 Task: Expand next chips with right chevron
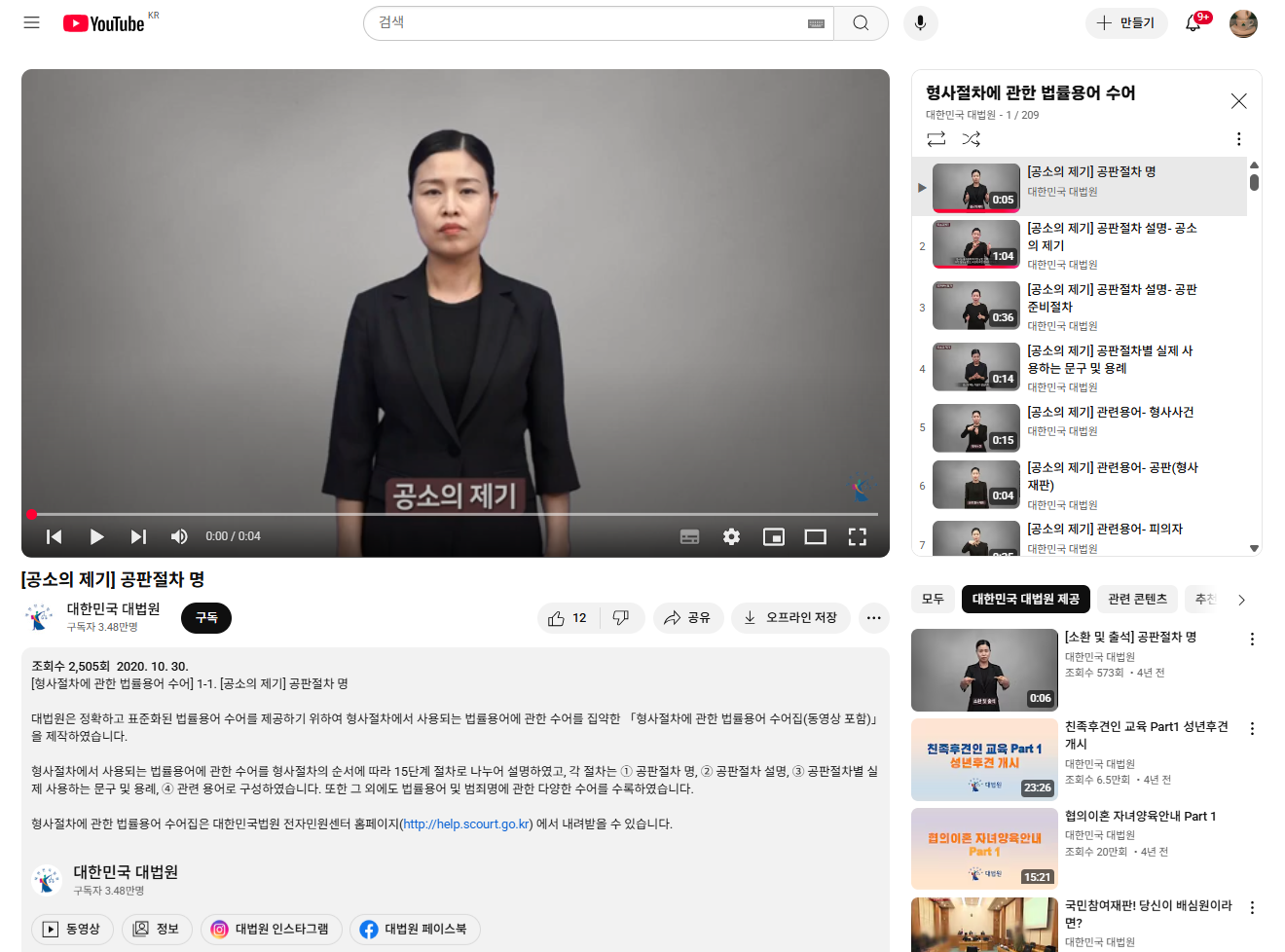[x=1241, y=600]
